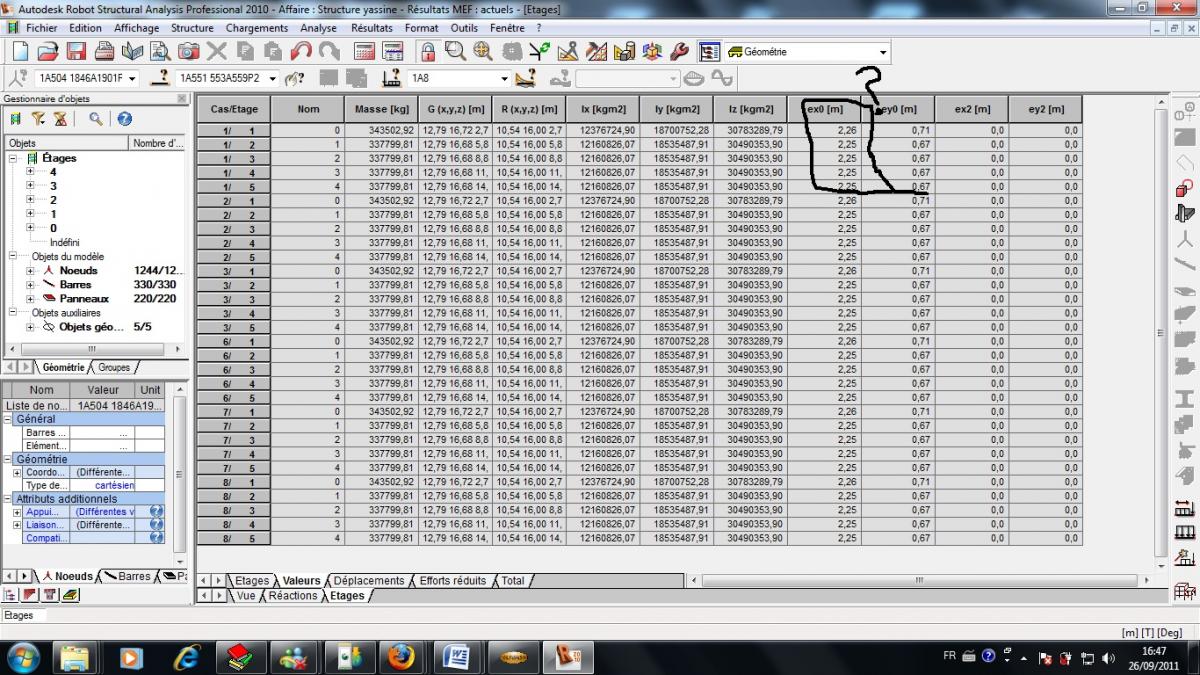The image size is (1200, 675).
Task: Open the Fichier menu
Action: click(x=41, y=28)
